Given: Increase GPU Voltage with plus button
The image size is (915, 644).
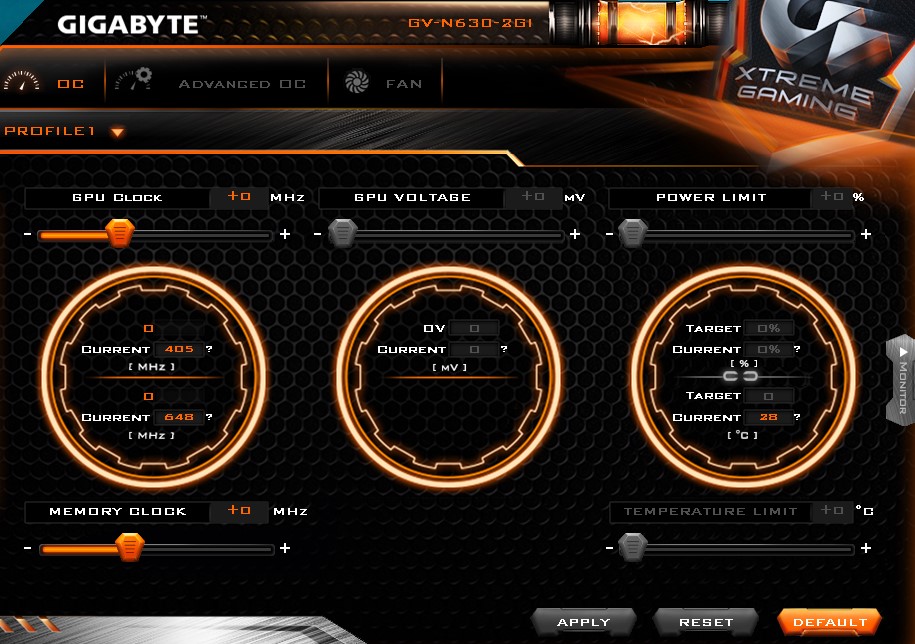Looking at the screenshot, I should pos(575,234).
